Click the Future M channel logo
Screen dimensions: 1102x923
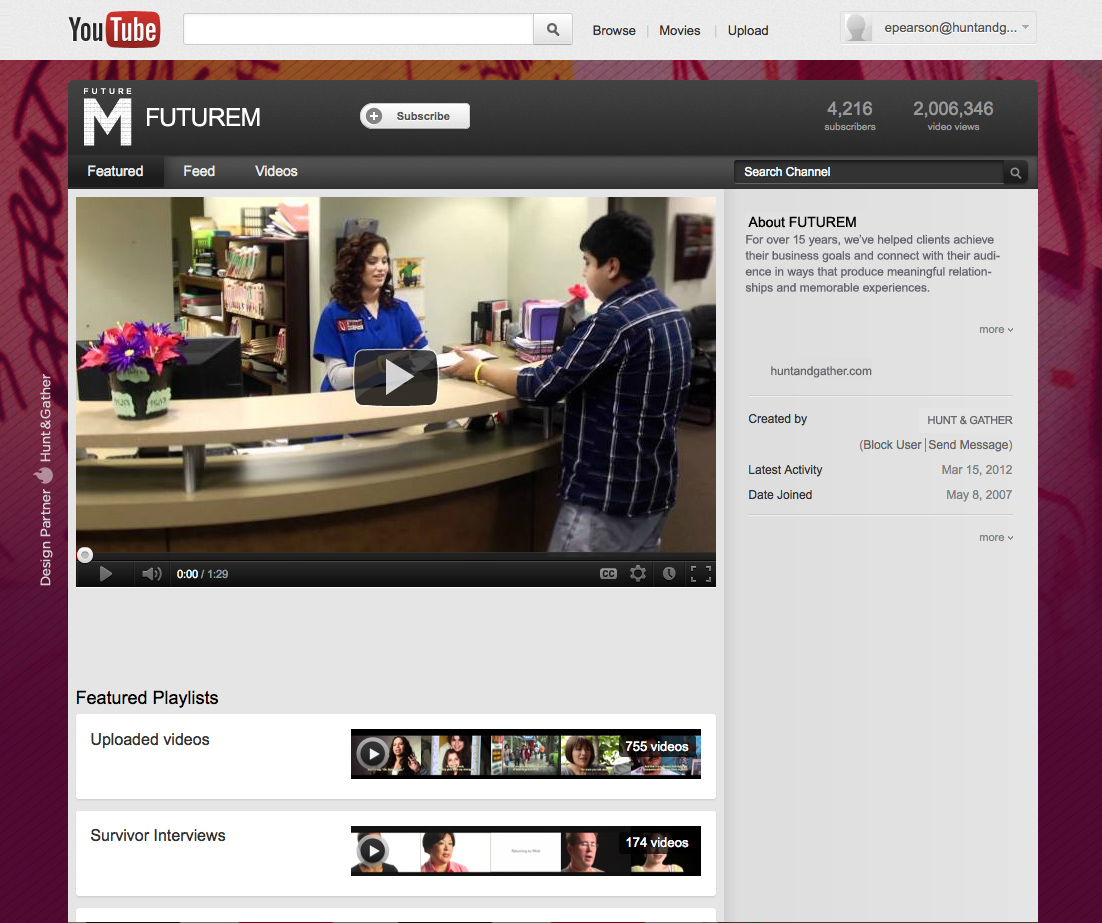[107, 117]
